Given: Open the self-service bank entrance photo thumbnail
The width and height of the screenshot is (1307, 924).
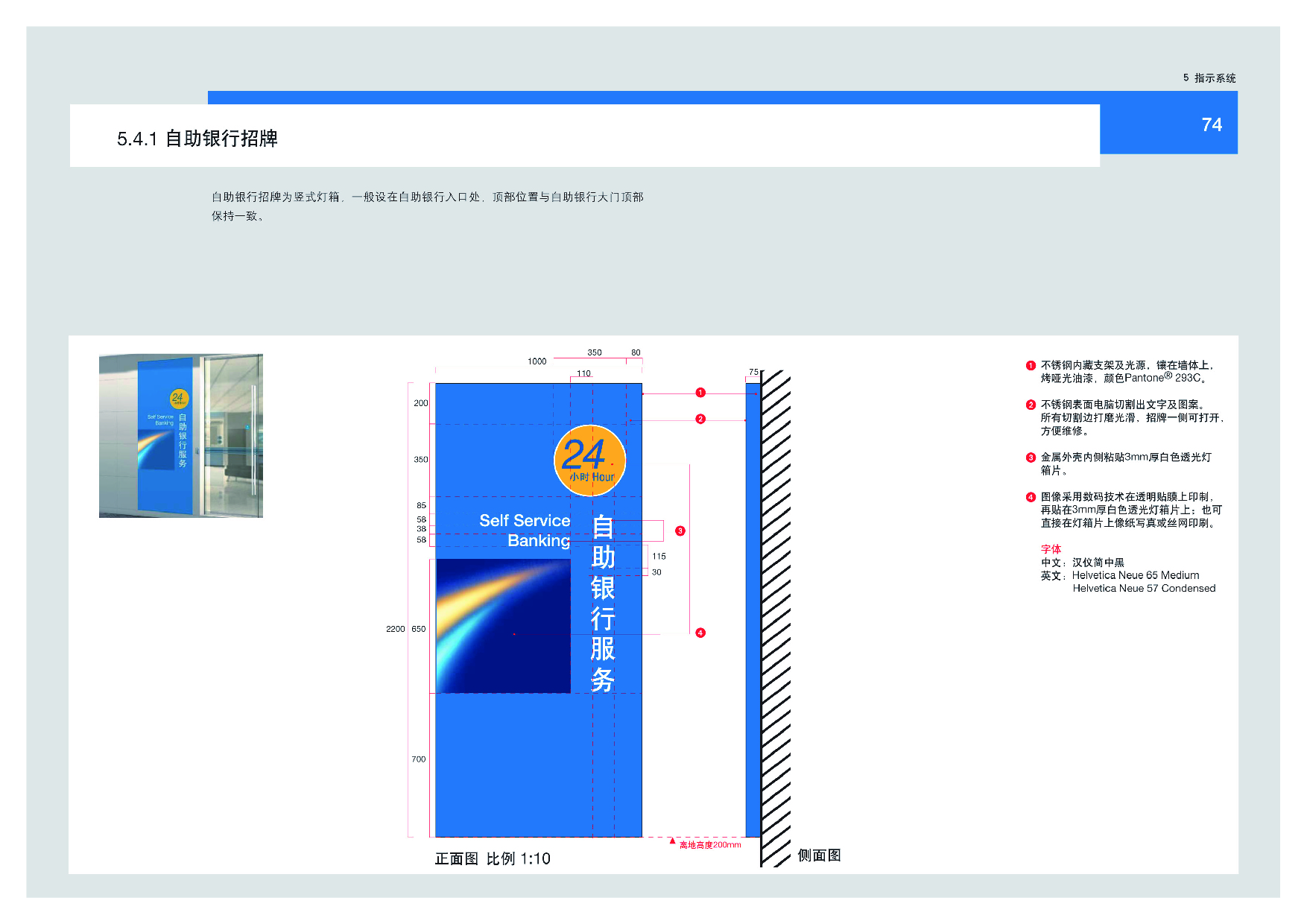Looking at the screenshot, I should [181, 436].
